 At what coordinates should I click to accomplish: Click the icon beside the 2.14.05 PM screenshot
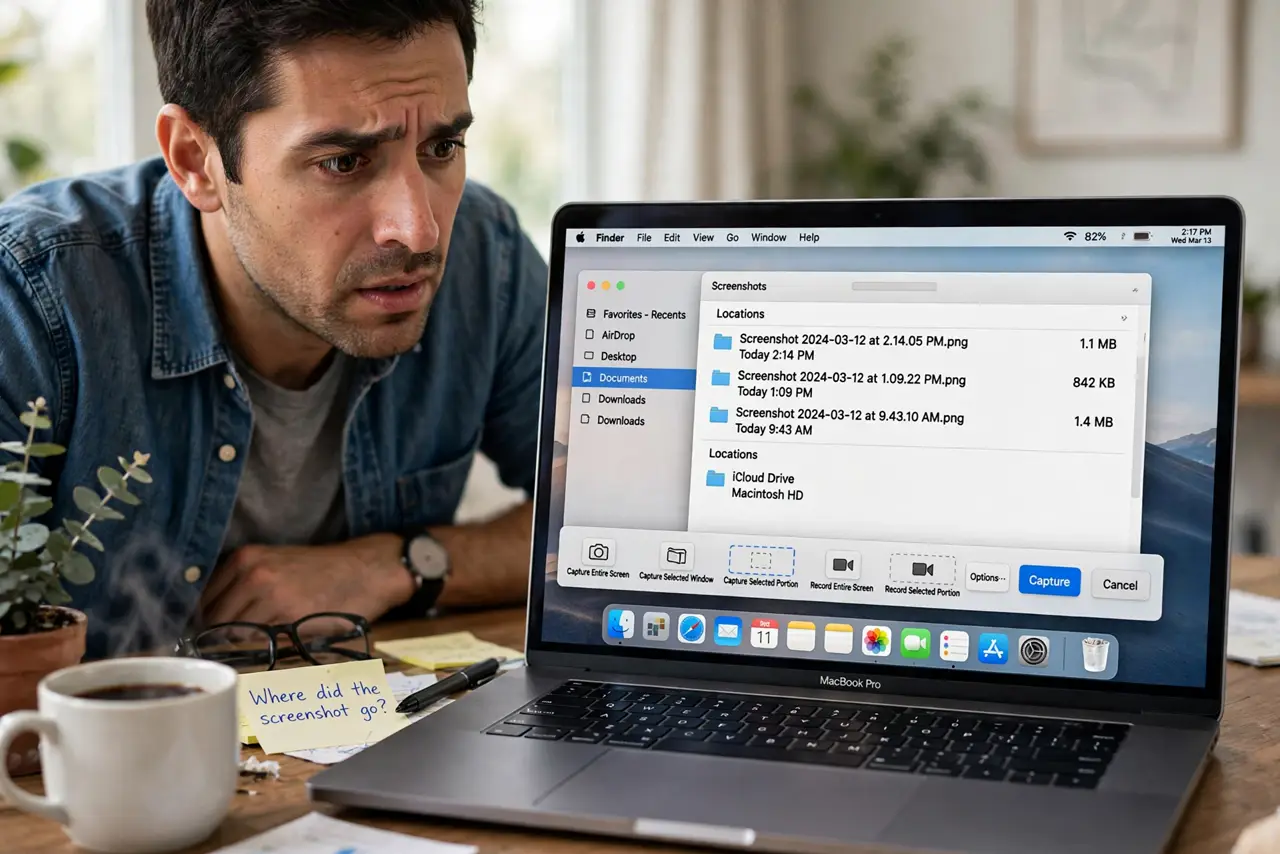pos(723,342)
